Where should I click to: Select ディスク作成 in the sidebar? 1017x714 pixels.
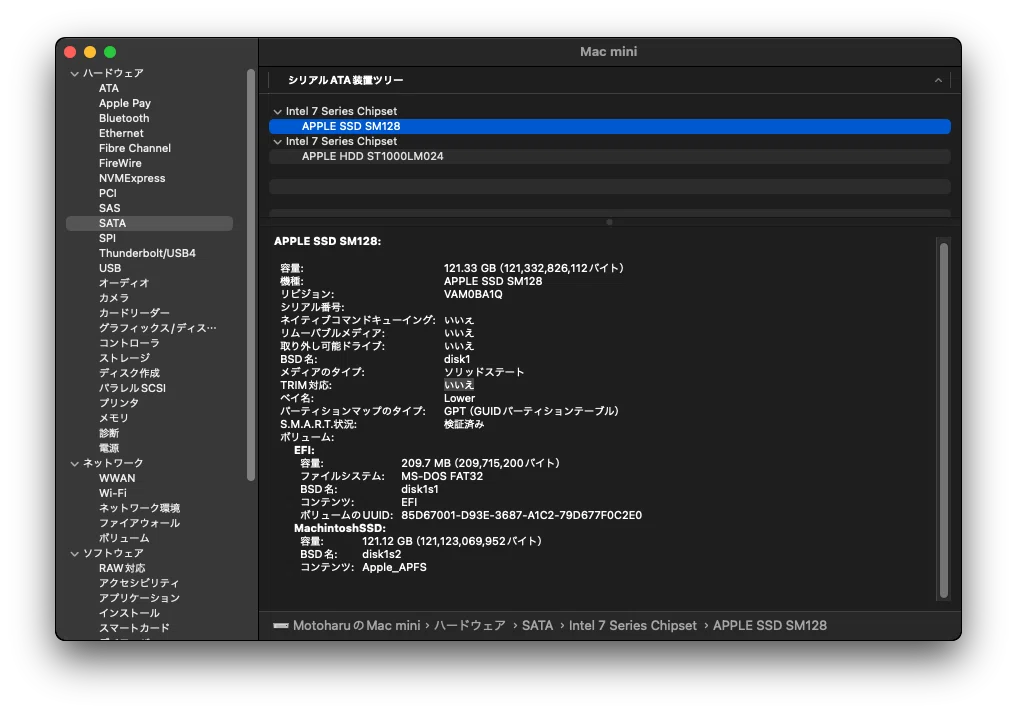point(129,373)
